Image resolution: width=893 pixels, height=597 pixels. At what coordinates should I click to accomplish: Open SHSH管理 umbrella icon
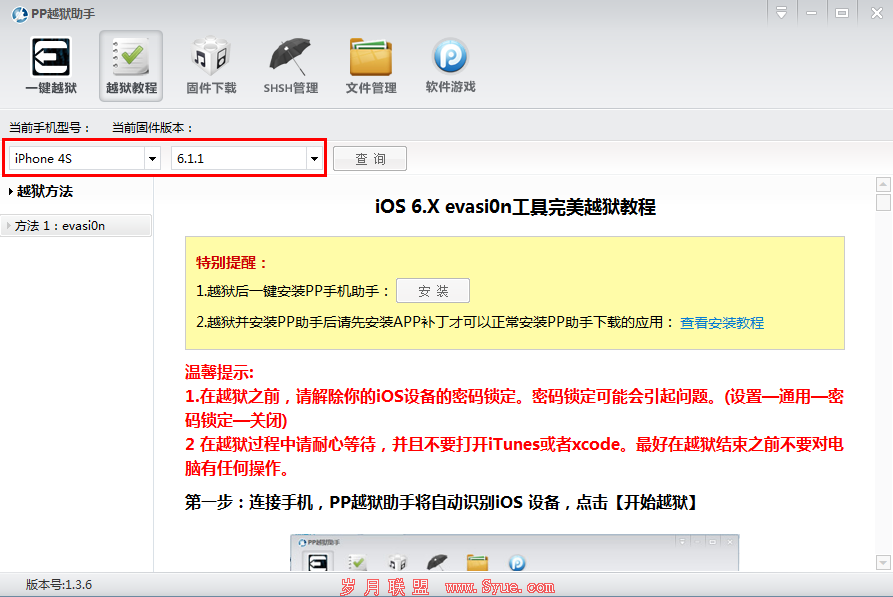click(290, 66)
